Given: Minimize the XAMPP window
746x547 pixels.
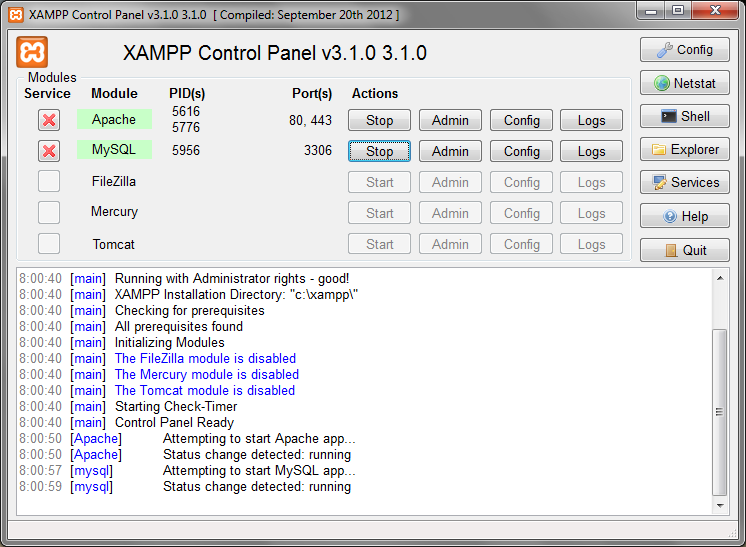Looking at the screenshot, I should tap(651, 10).
